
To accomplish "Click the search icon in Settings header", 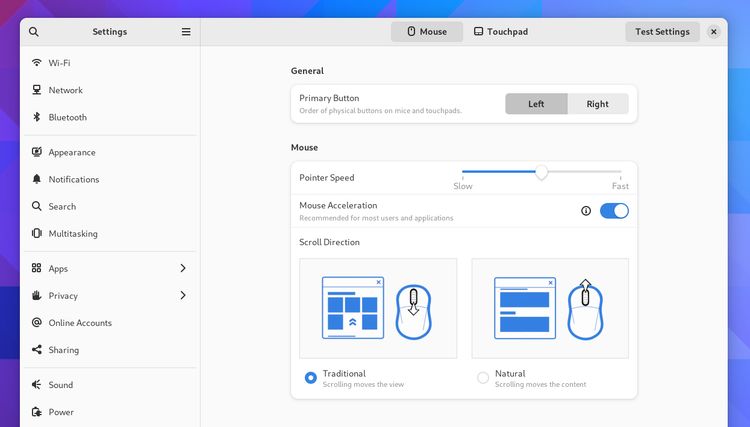I will [34, 32].
